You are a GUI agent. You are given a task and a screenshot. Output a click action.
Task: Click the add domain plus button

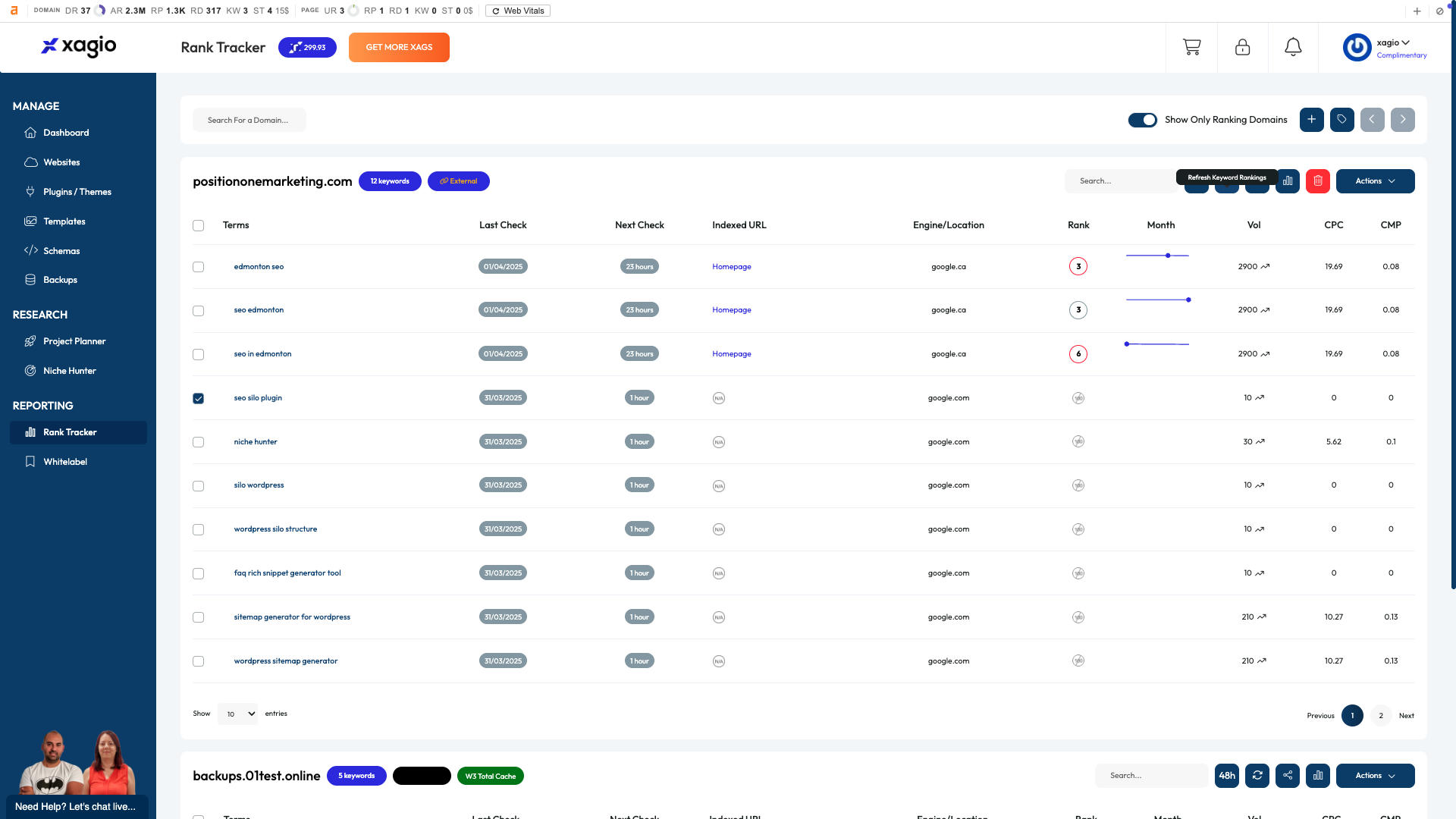pyautogui.click(x=1311, y=120)
